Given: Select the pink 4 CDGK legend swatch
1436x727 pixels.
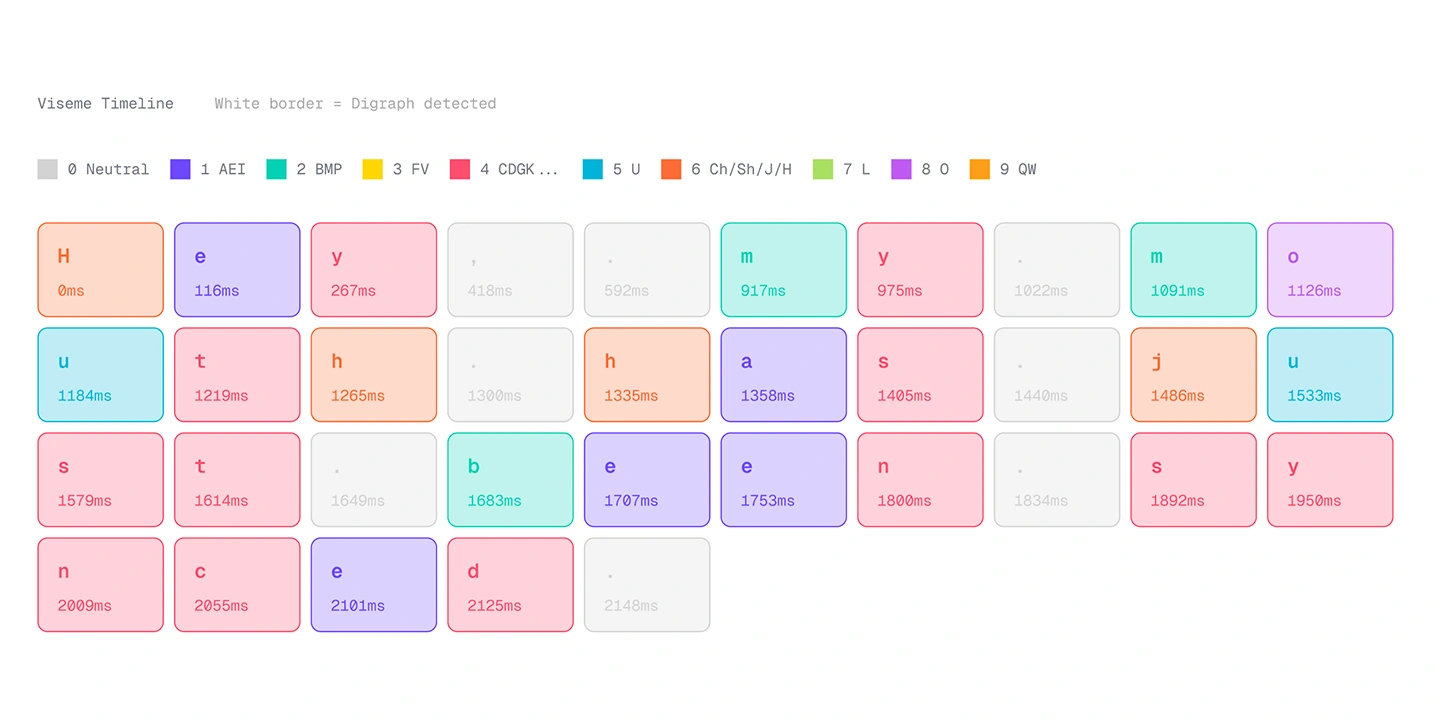Looking at the screenshot, I should point(460,169).
